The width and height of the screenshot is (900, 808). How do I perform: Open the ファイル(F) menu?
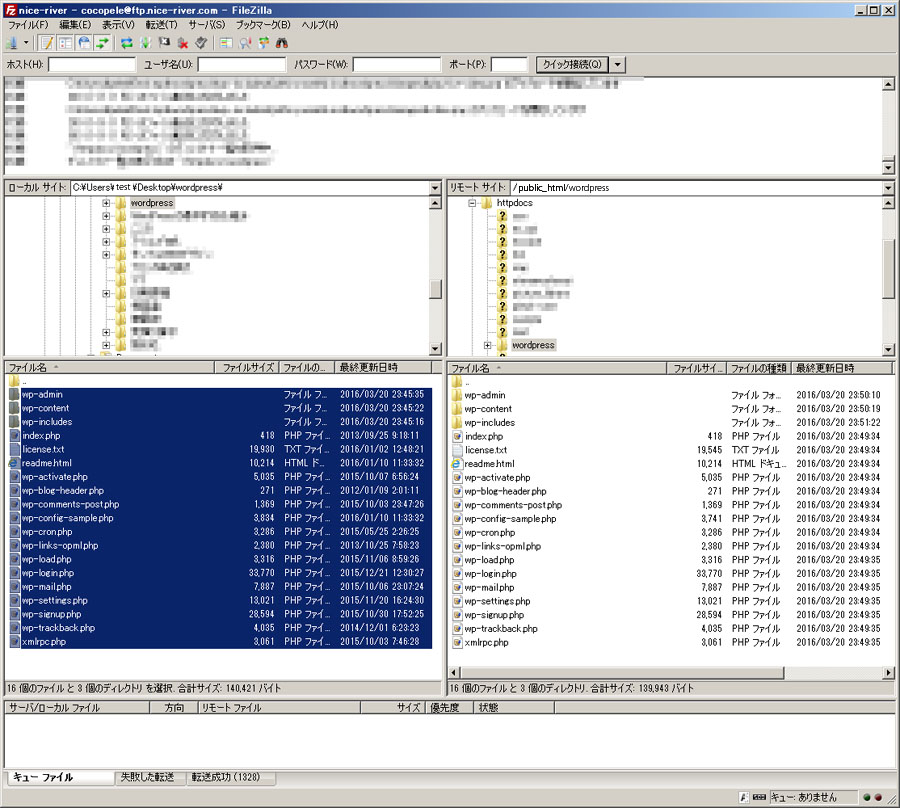[x=28, y=25]
